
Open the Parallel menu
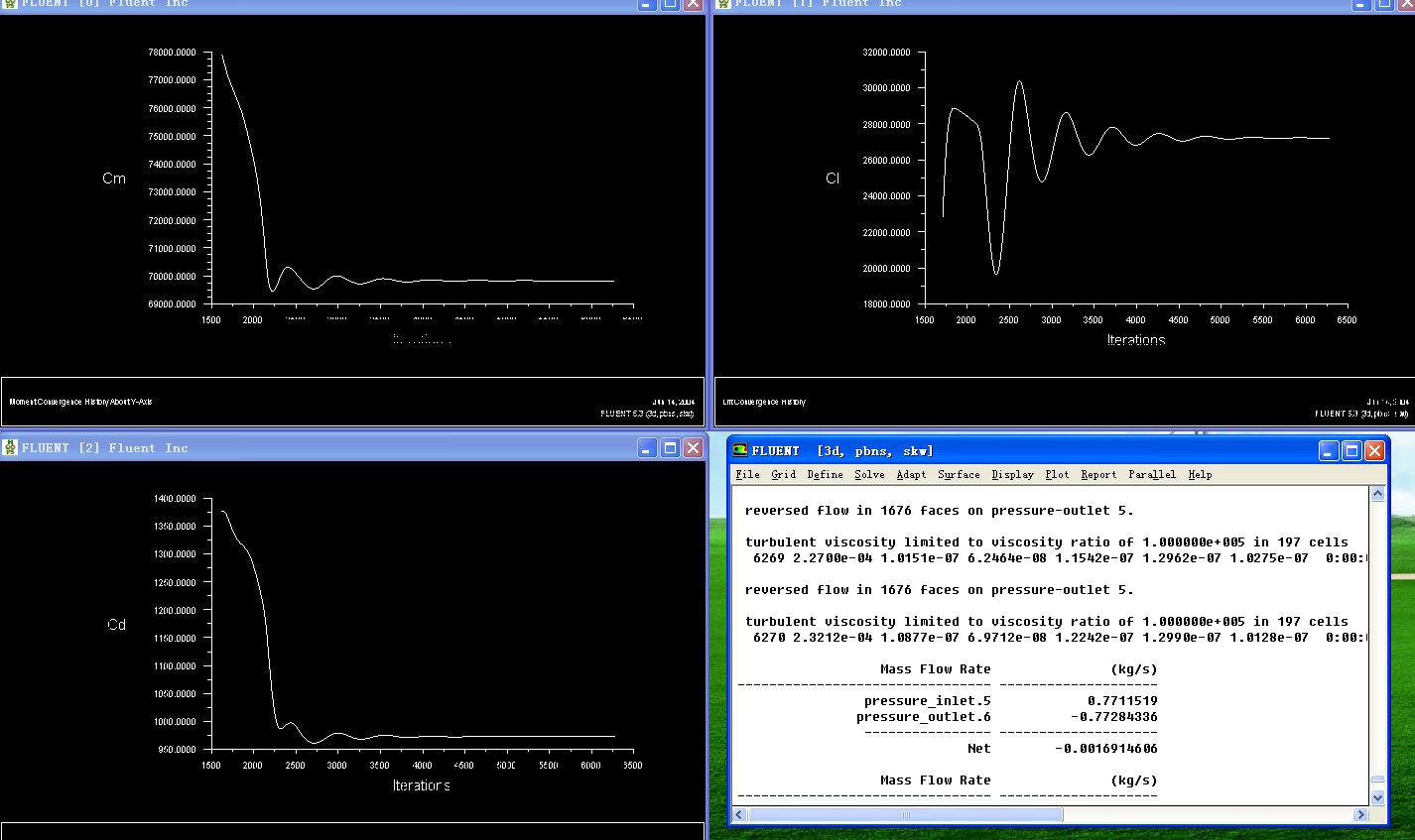(x=1151, y=475)
